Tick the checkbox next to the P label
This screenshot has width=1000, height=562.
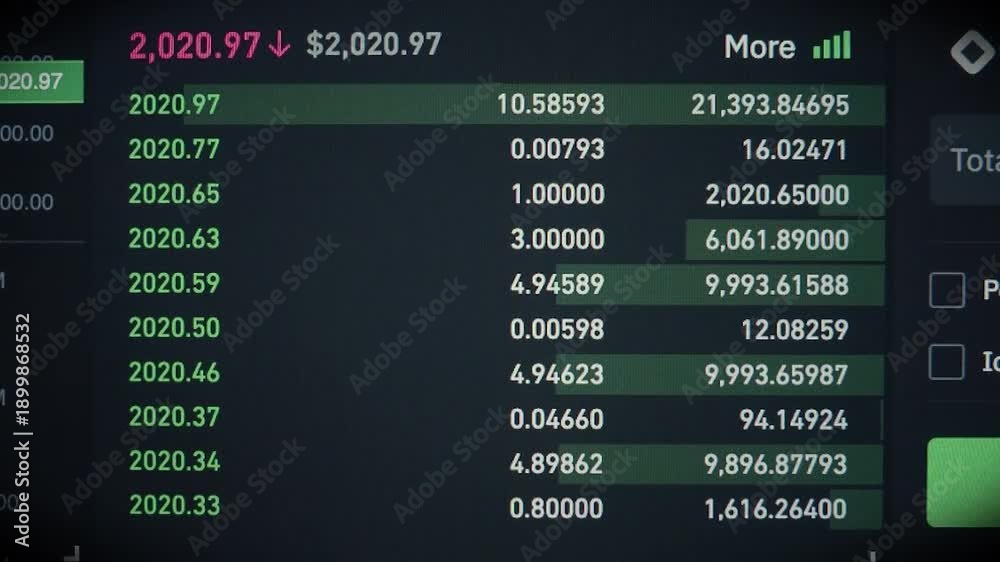click(946, 290)
